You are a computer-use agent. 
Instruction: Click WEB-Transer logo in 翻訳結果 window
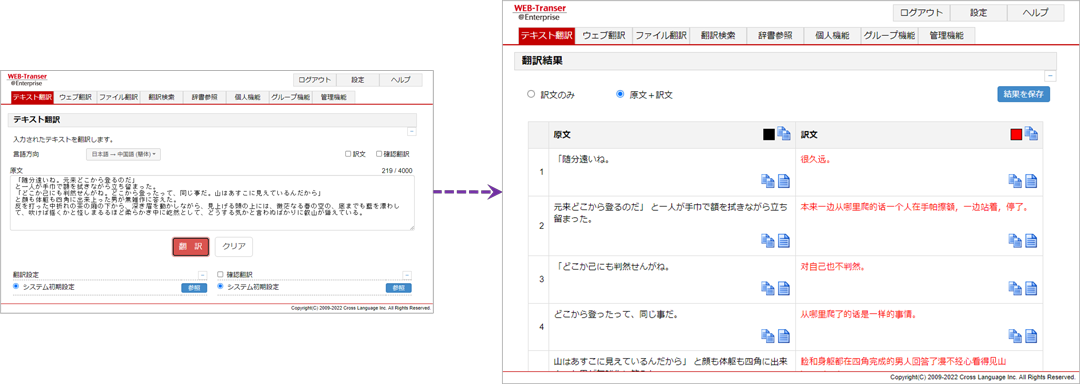539,13
